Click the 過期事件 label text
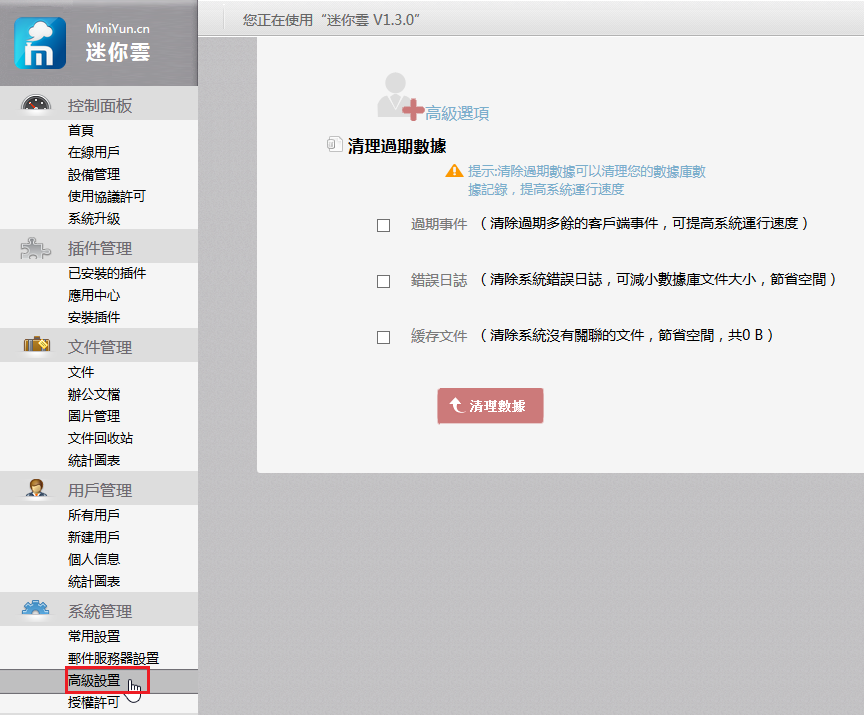The image size is (864, 715). pos(439,224)
